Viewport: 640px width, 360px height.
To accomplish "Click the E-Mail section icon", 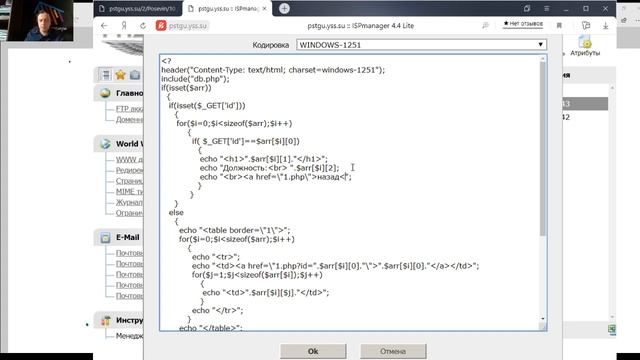I will (x=105, y=238).
